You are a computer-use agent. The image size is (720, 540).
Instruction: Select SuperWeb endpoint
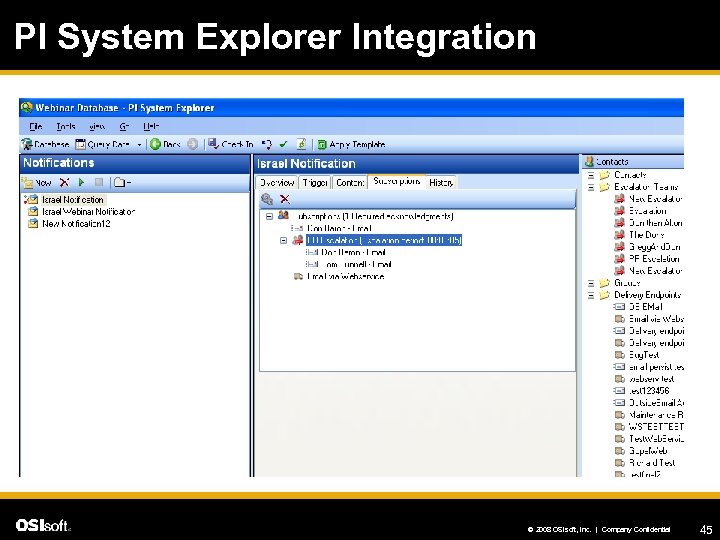(x=648, y=451)
